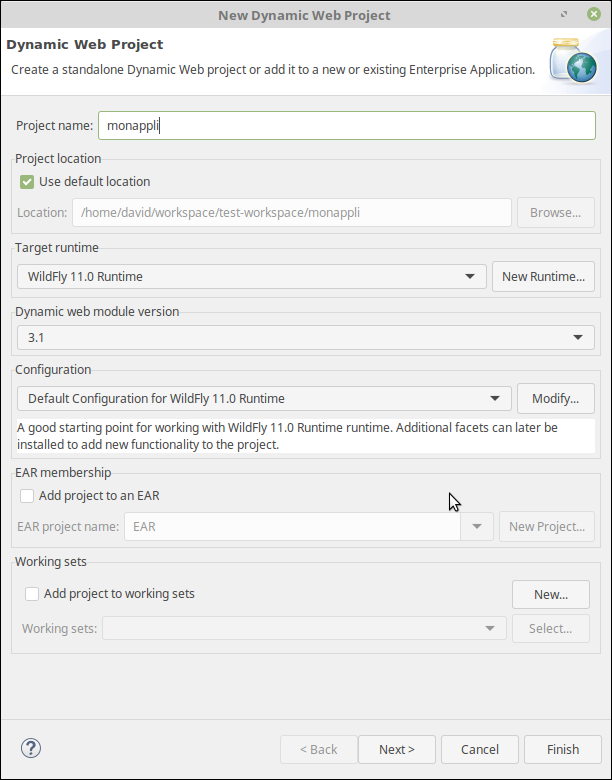Tick Add project to working sets
Screen dimensions: 612x780
point(32,594)
